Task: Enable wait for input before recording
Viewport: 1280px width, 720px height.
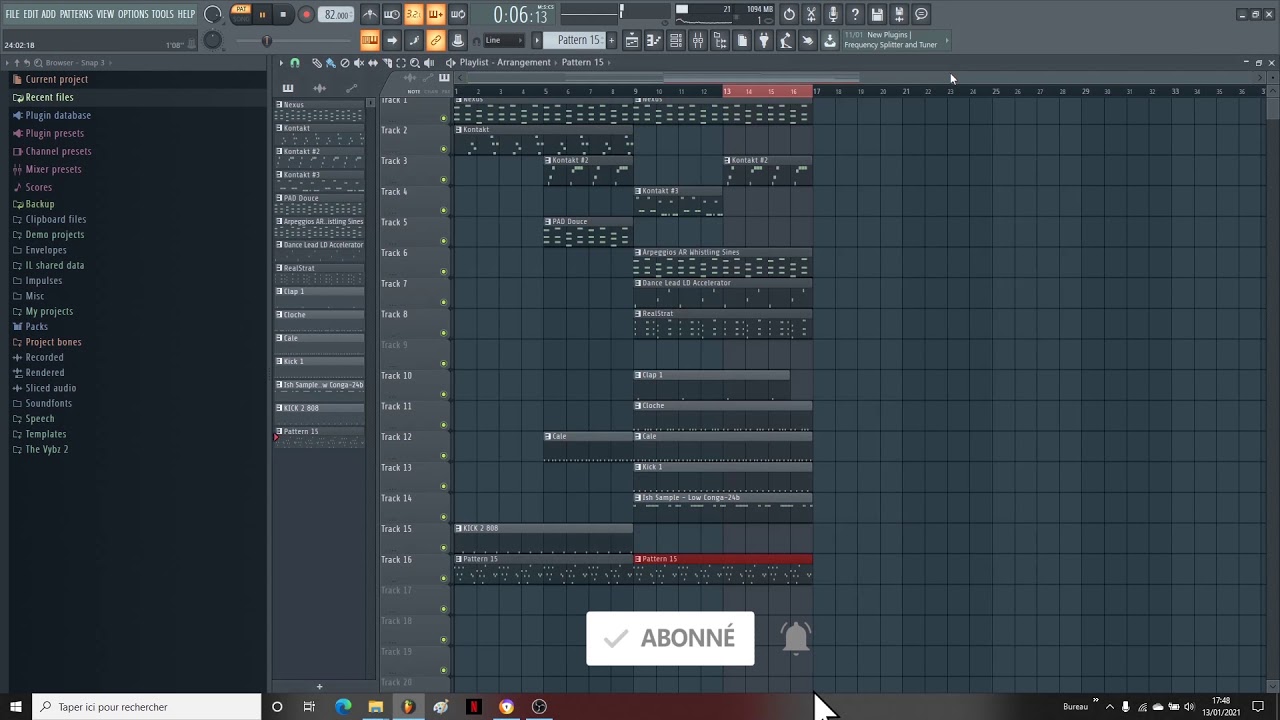Action: (x=392, y=15)
